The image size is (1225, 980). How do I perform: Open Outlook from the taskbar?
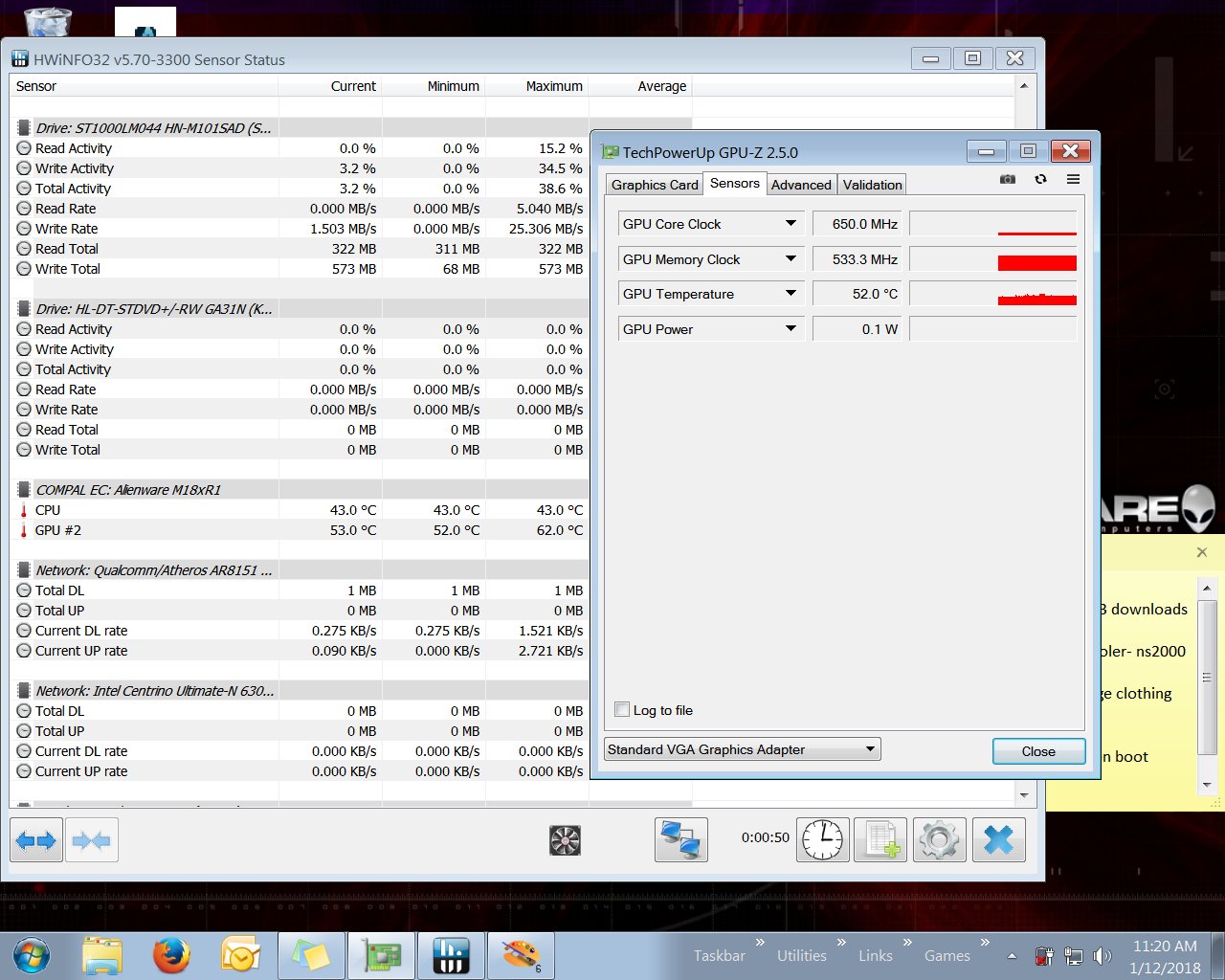click(x=240, y=955)
